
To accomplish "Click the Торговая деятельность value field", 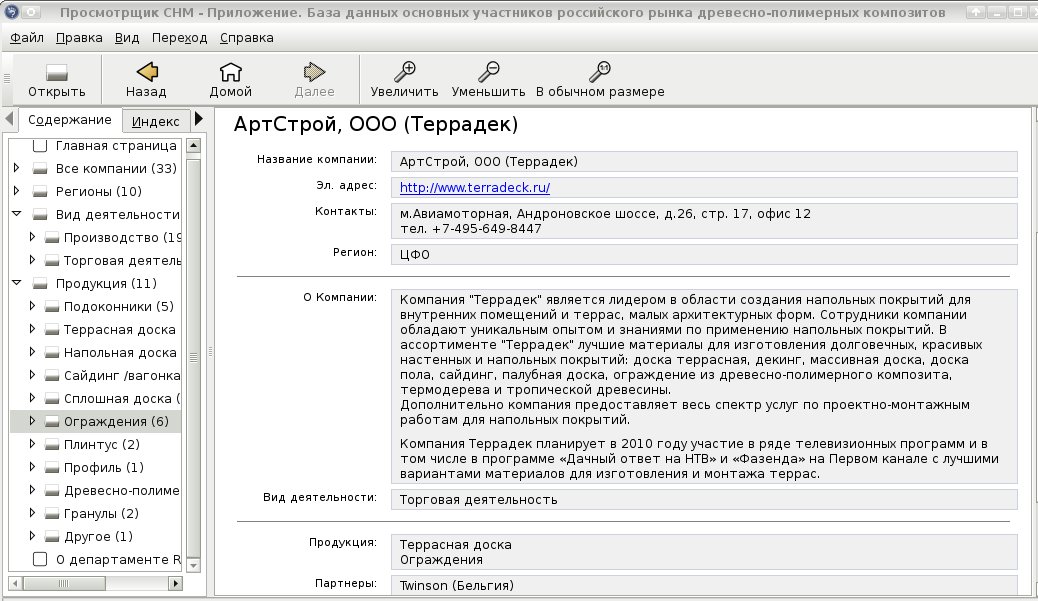I will (x=704, y=500).
